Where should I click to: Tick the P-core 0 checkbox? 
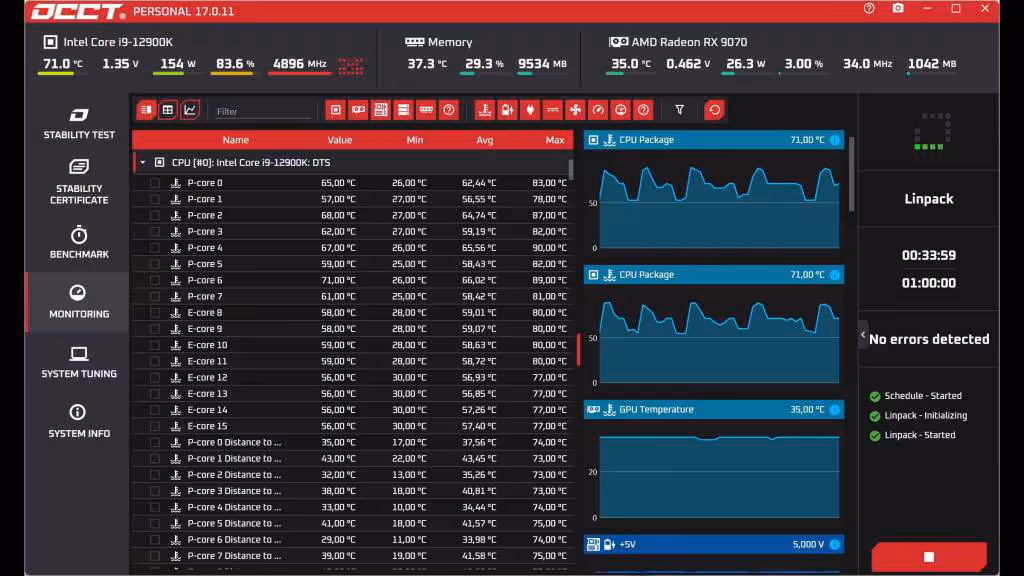click(155, 183)
